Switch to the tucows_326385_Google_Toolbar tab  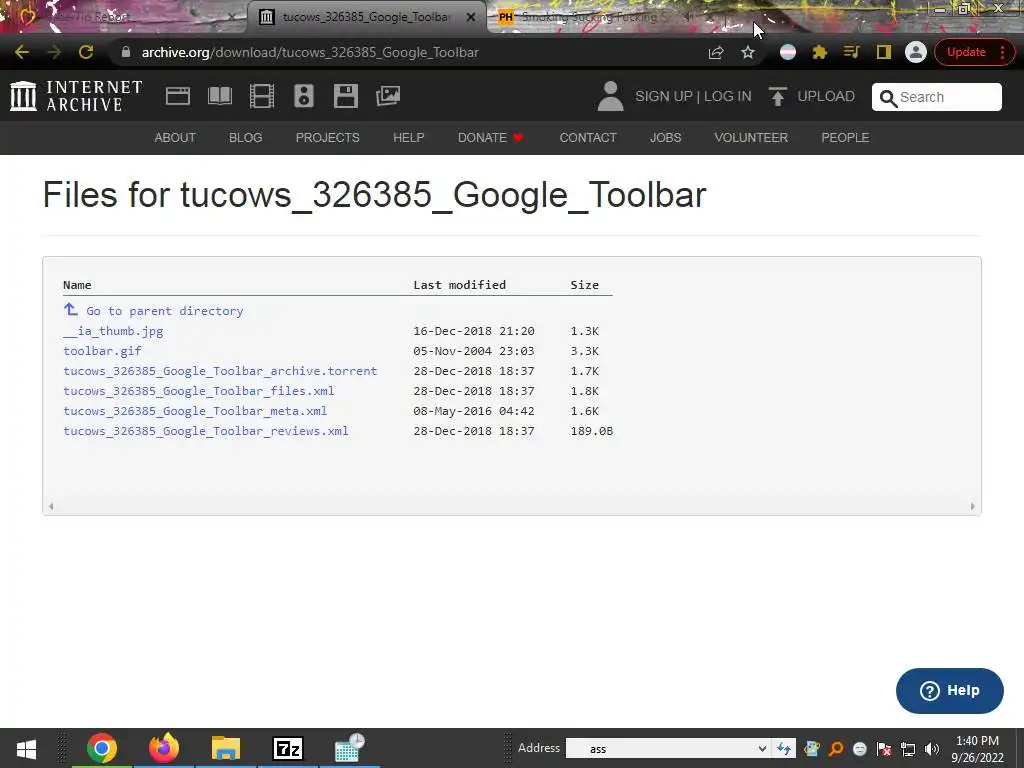pos(366,17)
